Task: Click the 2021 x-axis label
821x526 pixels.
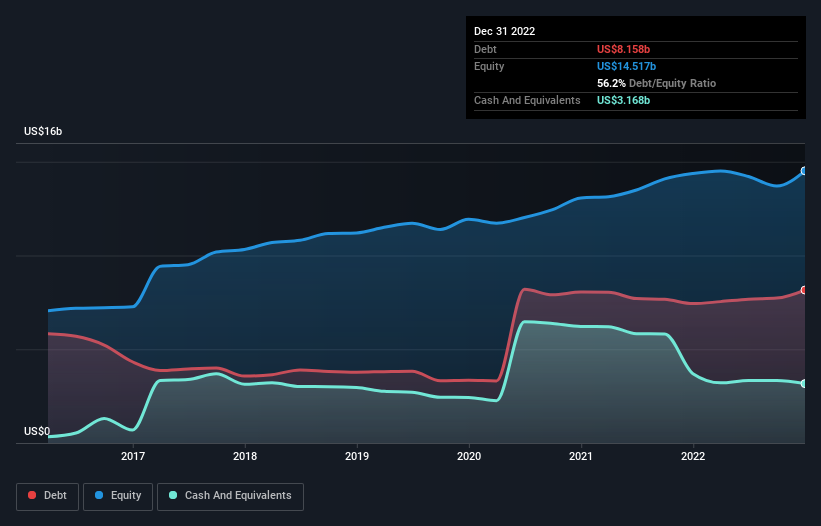Action: pos(581,456)
